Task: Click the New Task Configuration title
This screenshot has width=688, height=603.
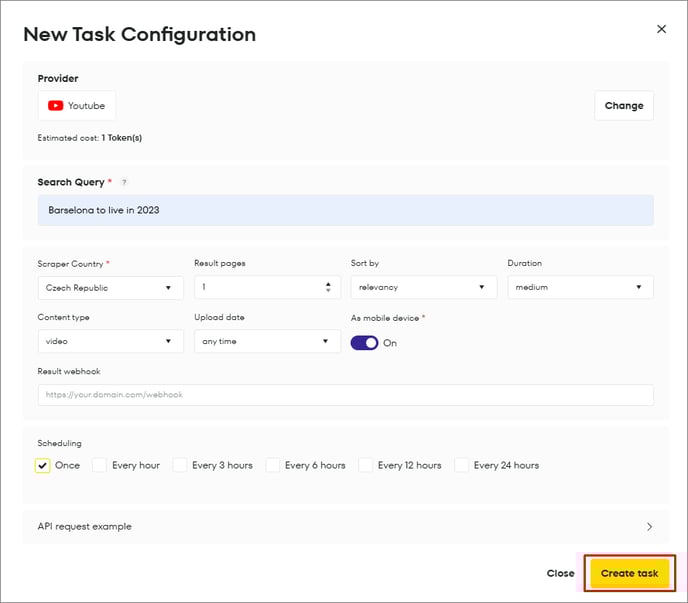Action: (140, 34)
